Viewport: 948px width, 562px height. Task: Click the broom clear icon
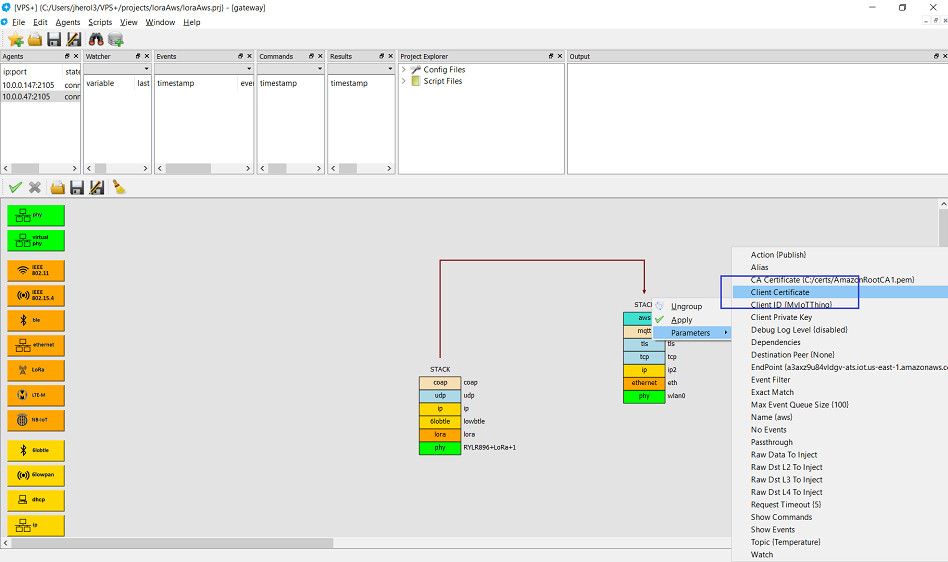click(x=118, y=187)
